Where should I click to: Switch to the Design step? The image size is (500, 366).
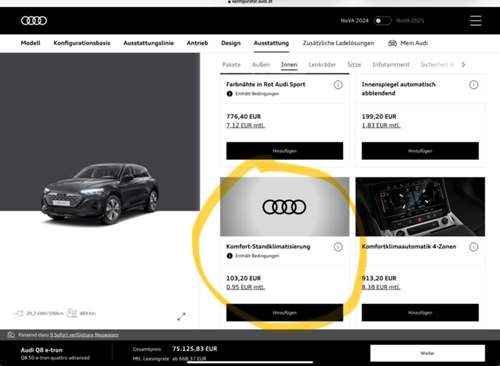click(231, 43)
